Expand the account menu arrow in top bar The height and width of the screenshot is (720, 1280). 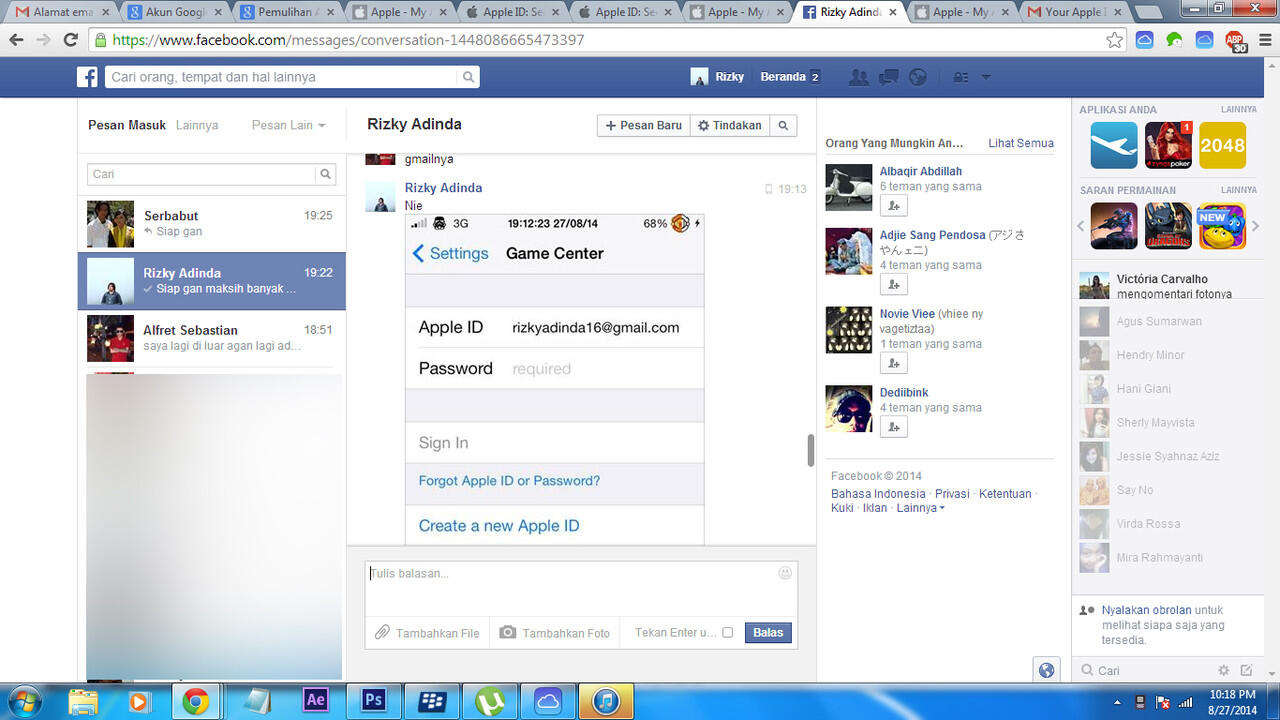click(986, 77)
